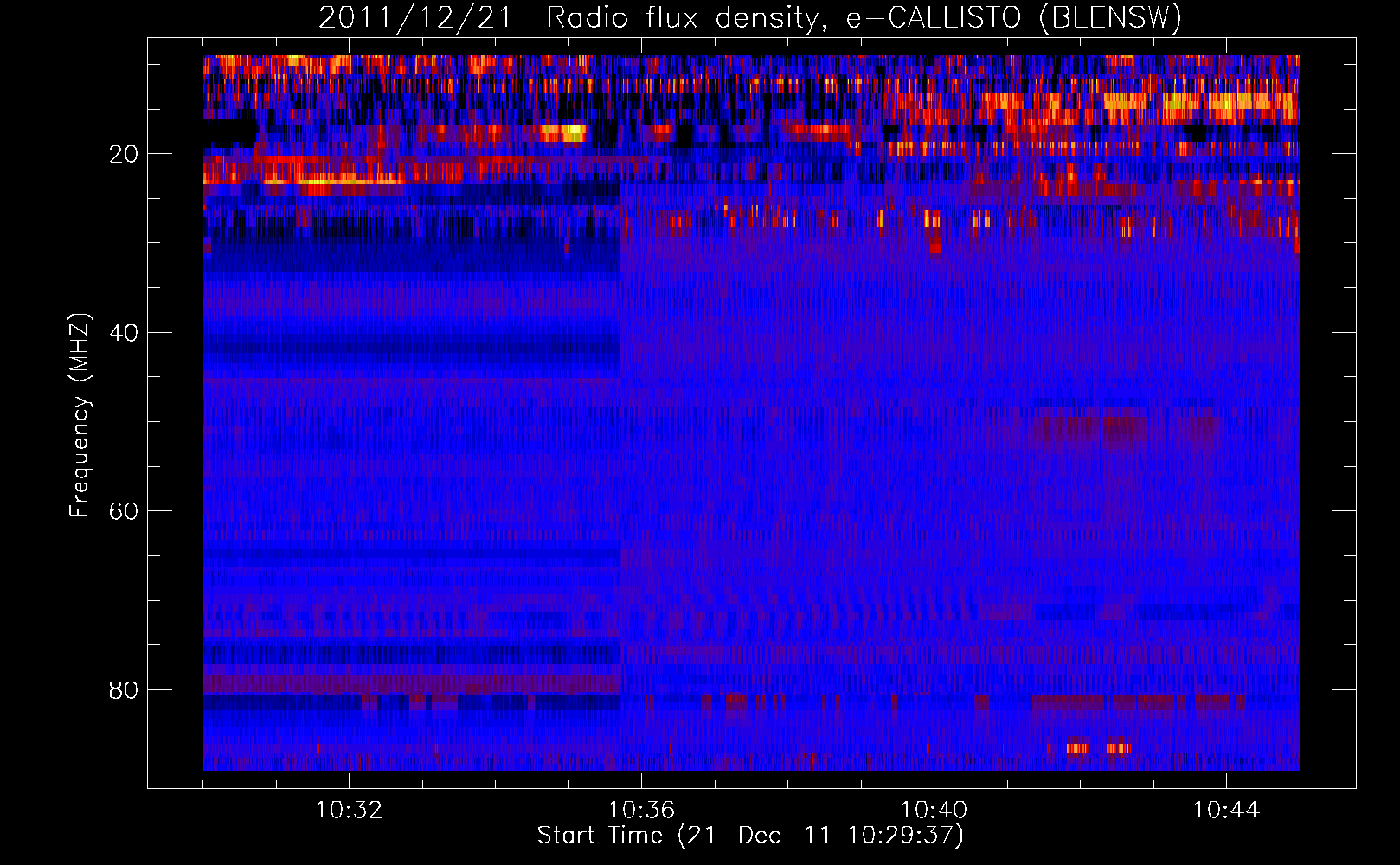Click the 60 MHz frequency label
Image resolution: width=1400 pixels, height=865 pixels.
coord(124,511)
